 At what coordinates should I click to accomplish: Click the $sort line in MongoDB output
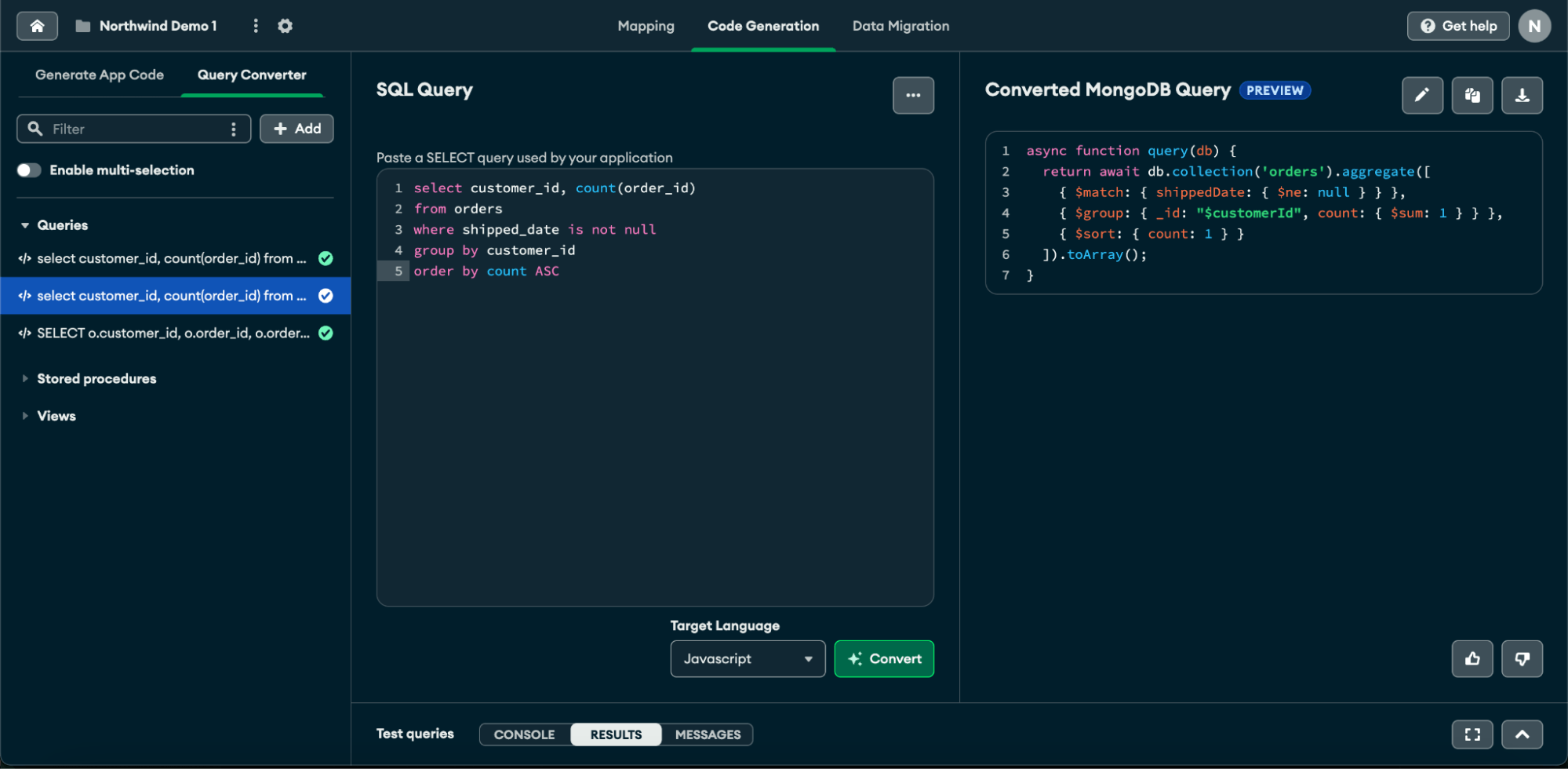click(x=1151, y=234)
